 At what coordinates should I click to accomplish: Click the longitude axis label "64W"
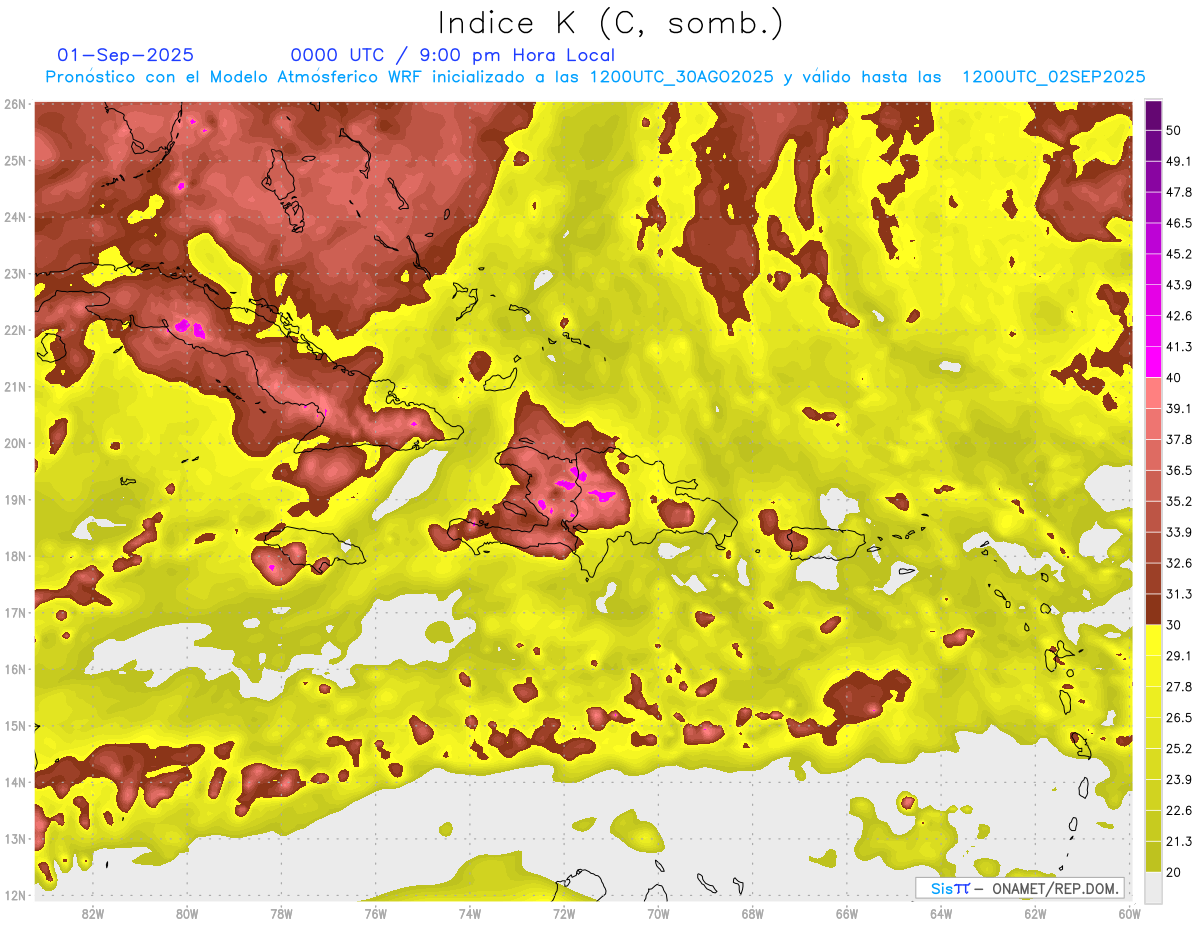tap(941, 913)
